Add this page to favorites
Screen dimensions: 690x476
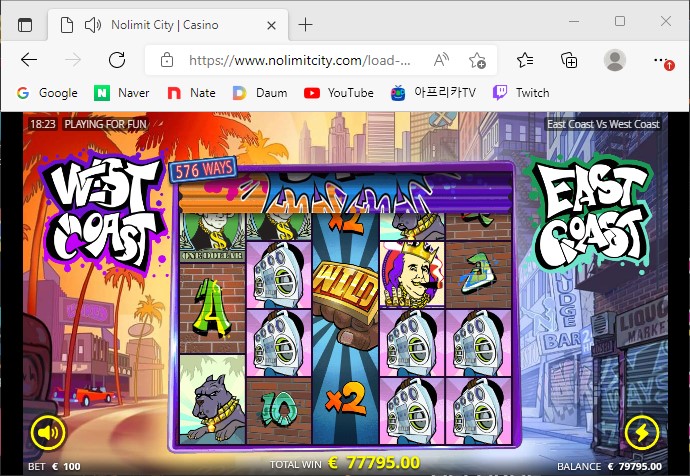[x=477, y=60]
